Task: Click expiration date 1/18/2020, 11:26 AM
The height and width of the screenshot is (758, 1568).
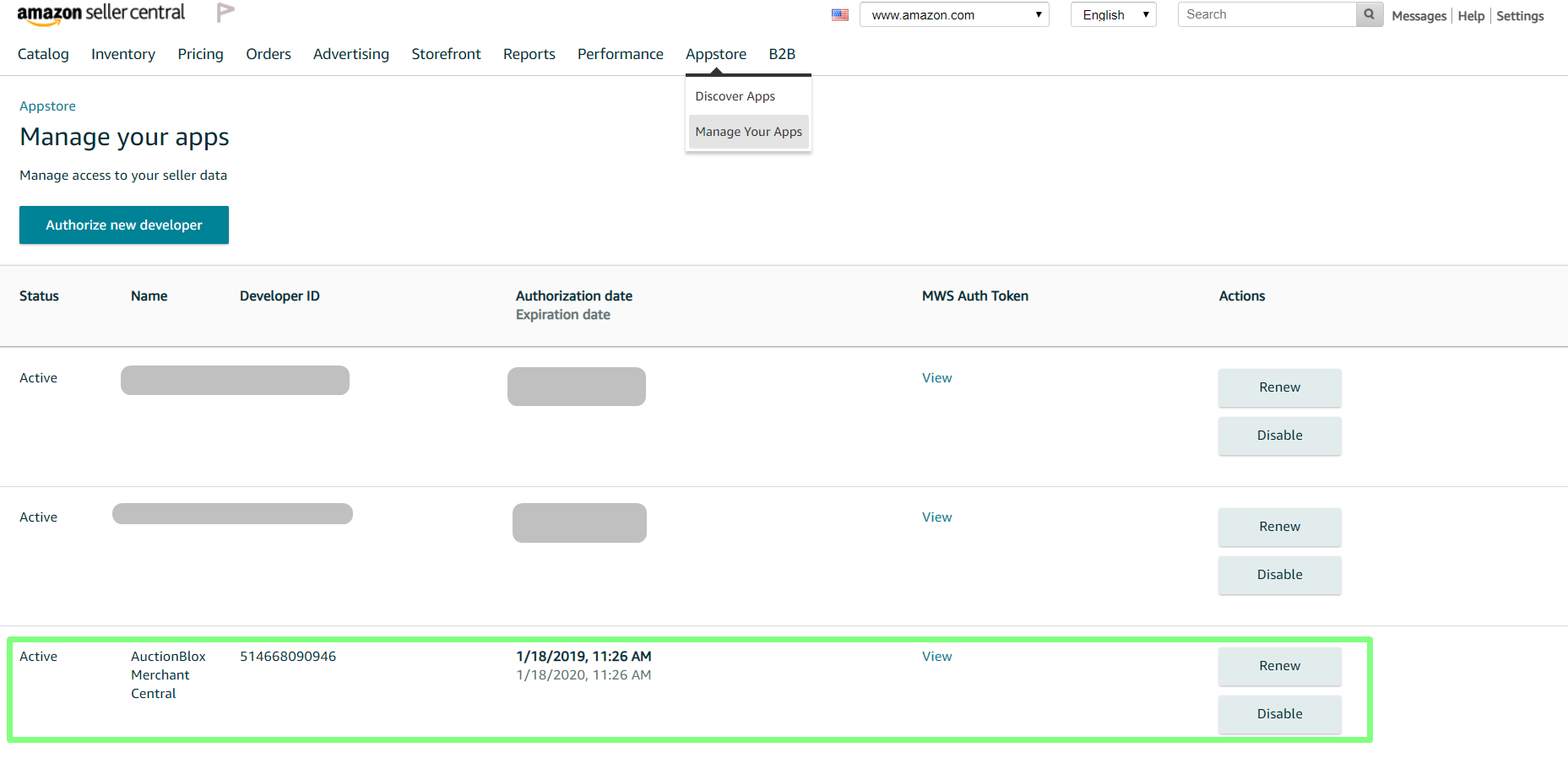Action: pos(583,675)
